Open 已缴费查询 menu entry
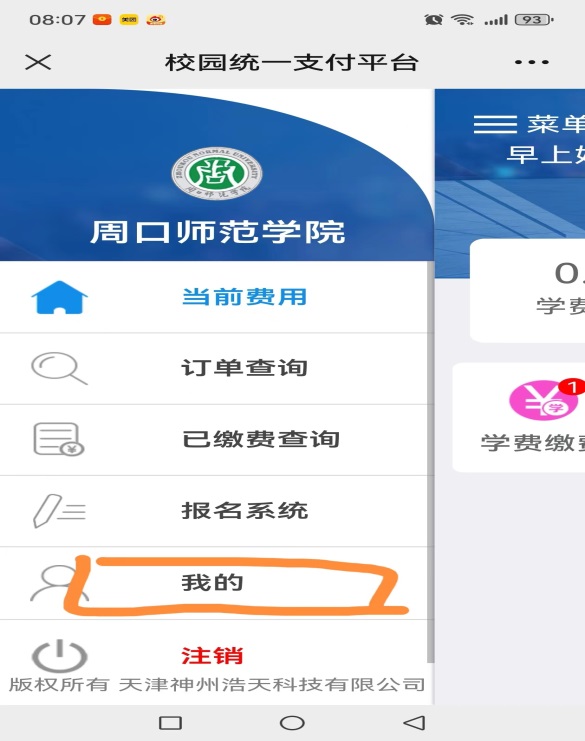The image size is (585, 741). point(261,439)
